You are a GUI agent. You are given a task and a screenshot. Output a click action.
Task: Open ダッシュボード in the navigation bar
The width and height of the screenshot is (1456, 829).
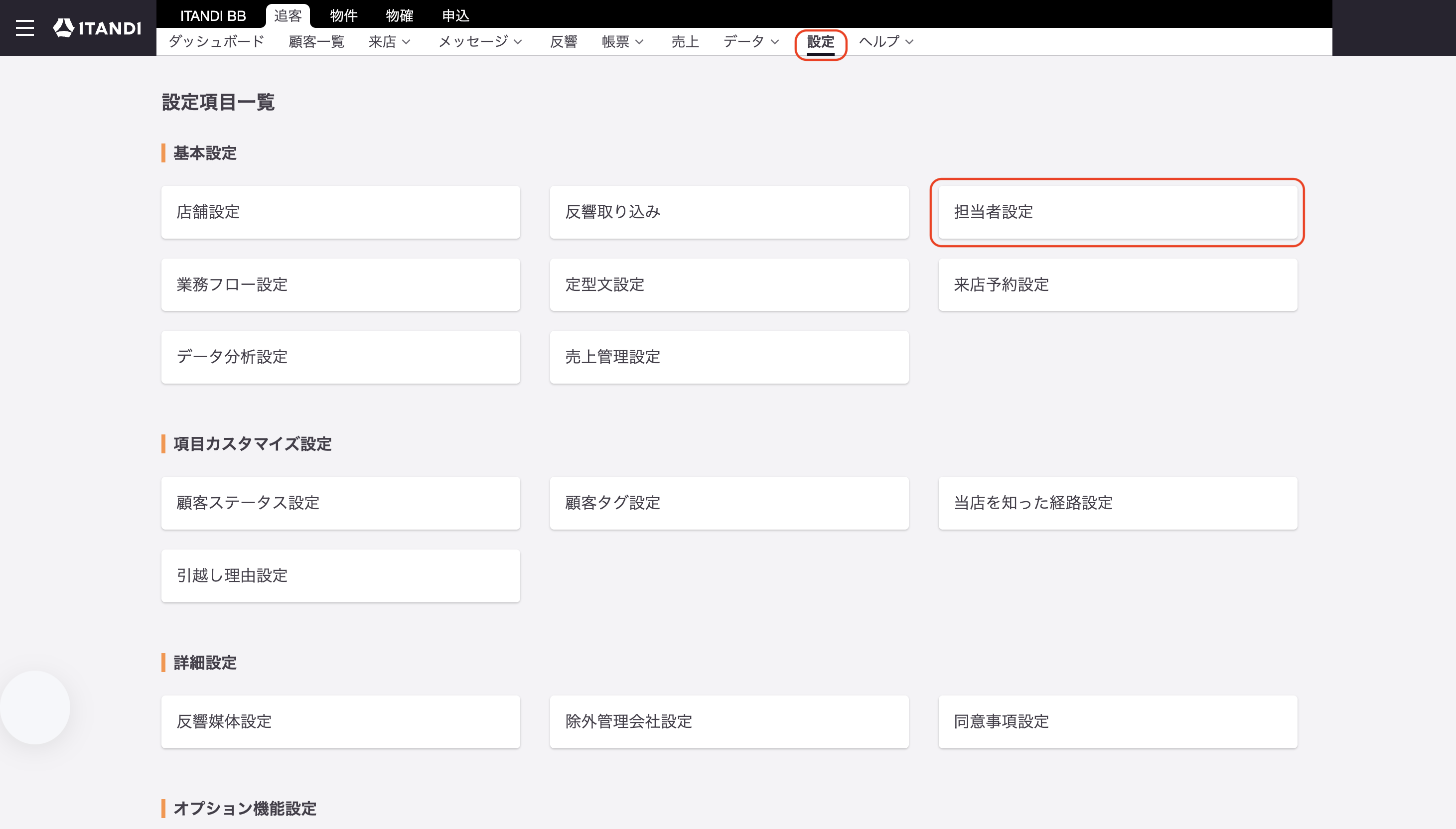pyautogui.click(x=216, y=41)
